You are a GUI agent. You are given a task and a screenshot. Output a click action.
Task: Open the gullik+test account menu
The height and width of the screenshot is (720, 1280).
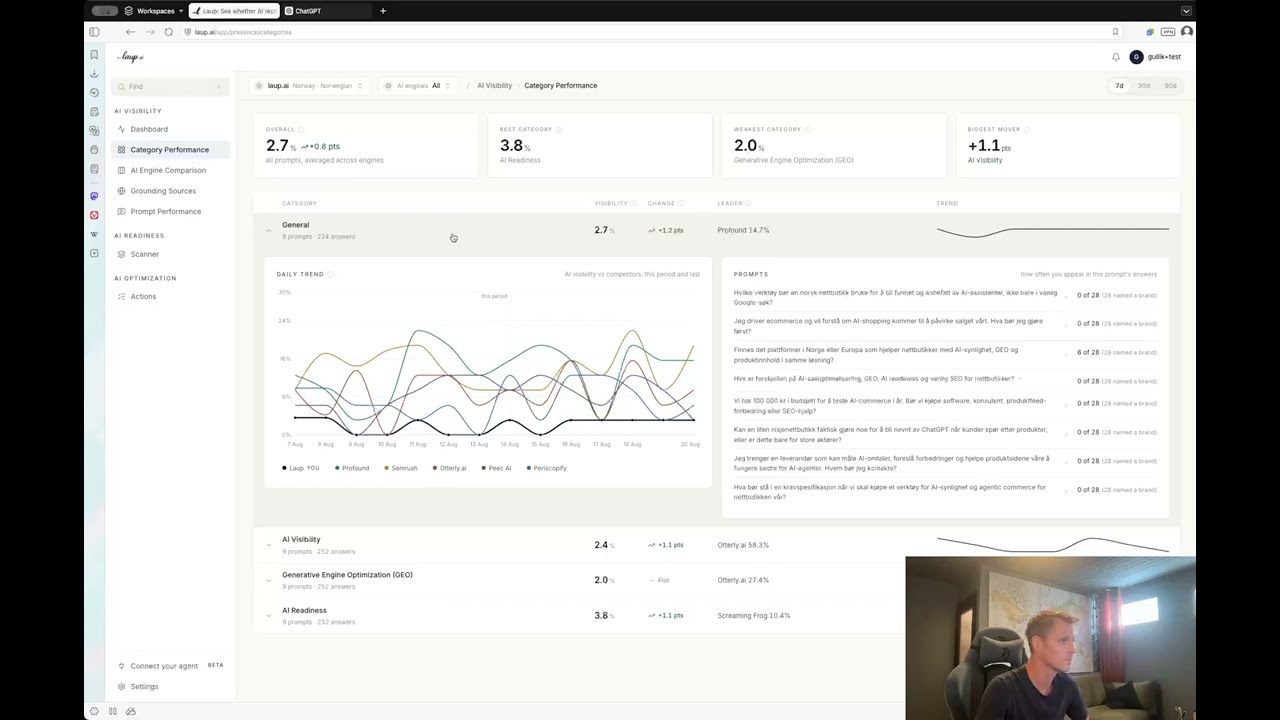tap(1156, 57)
